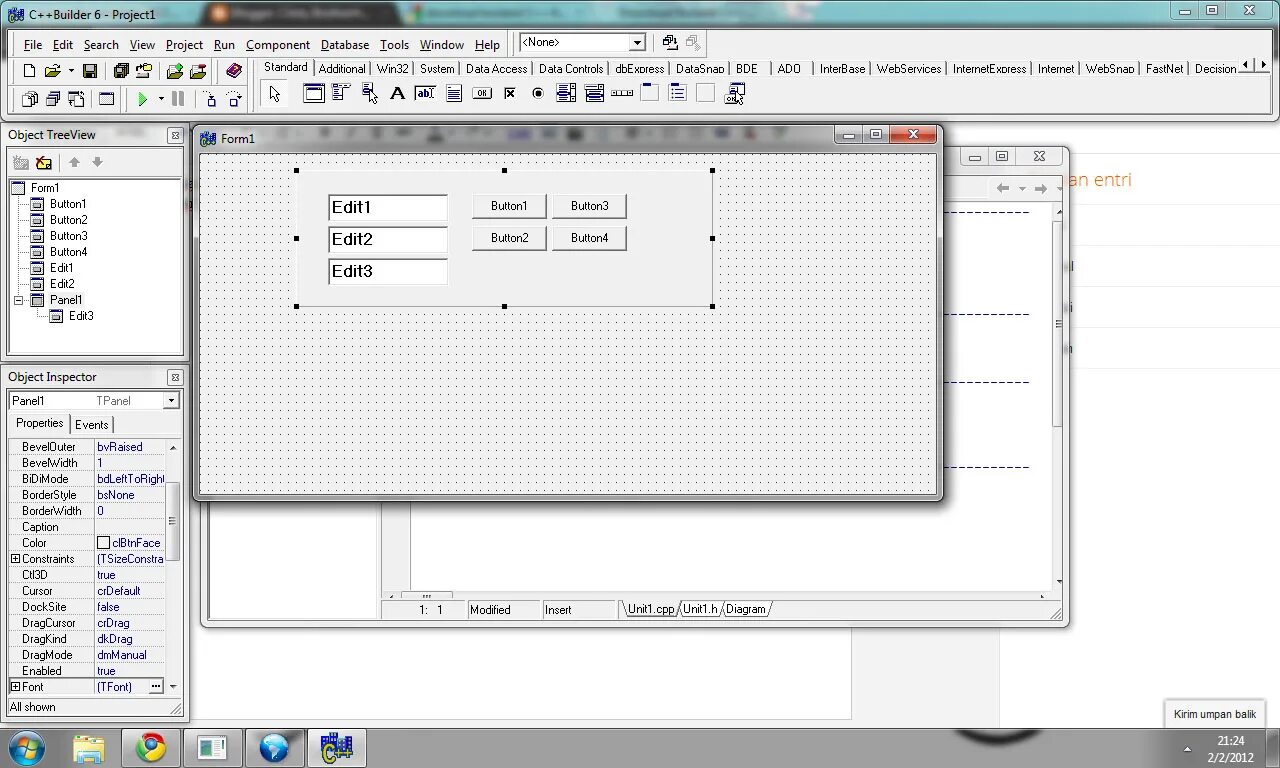Image resolution: width=1280 pixels, height=768 pixels.
Task: Select the ScrollBar component icon
Action: (621, 93)
